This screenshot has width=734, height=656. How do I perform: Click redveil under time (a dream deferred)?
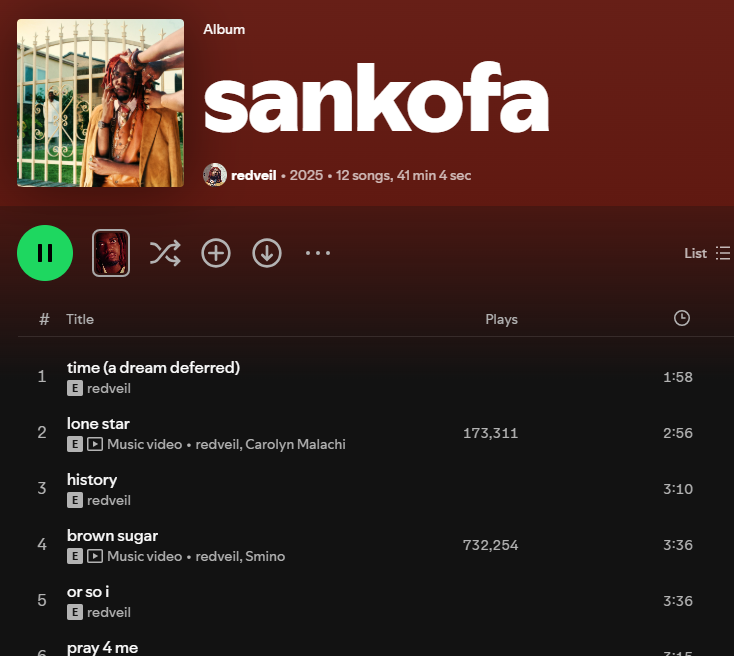pyautogui.click(x=109, y=389)
